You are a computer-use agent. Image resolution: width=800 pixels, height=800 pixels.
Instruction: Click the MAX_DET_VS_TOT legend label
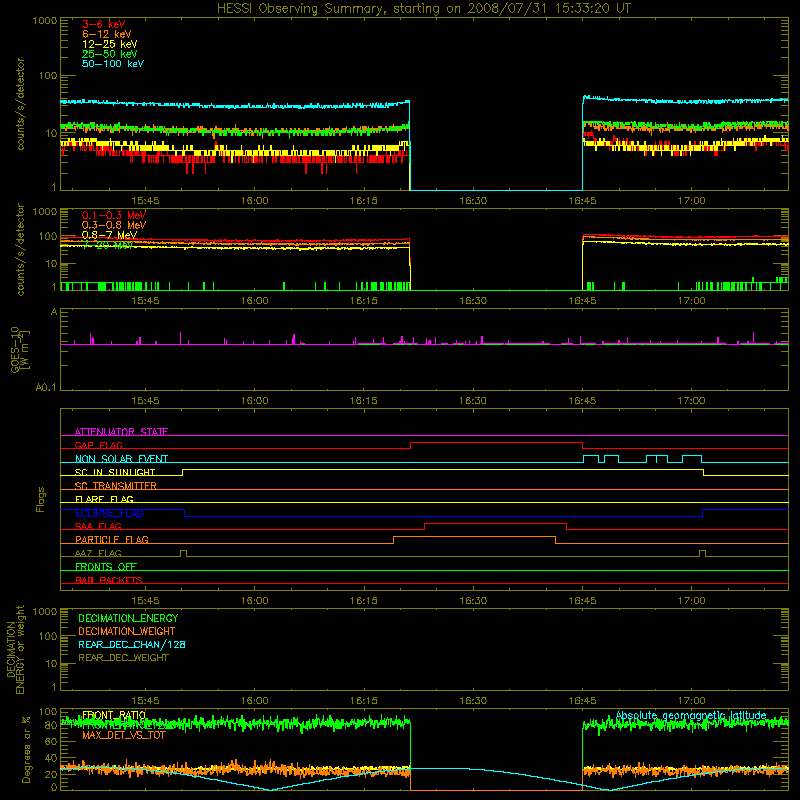pyautogui.click(x=124, y=735)
